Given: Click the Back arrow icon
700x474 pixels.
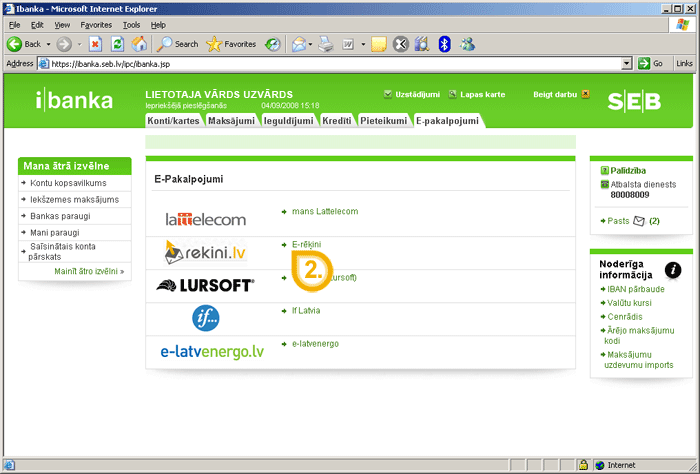Looking at the screenshot, I should click(x=14, y=44).
